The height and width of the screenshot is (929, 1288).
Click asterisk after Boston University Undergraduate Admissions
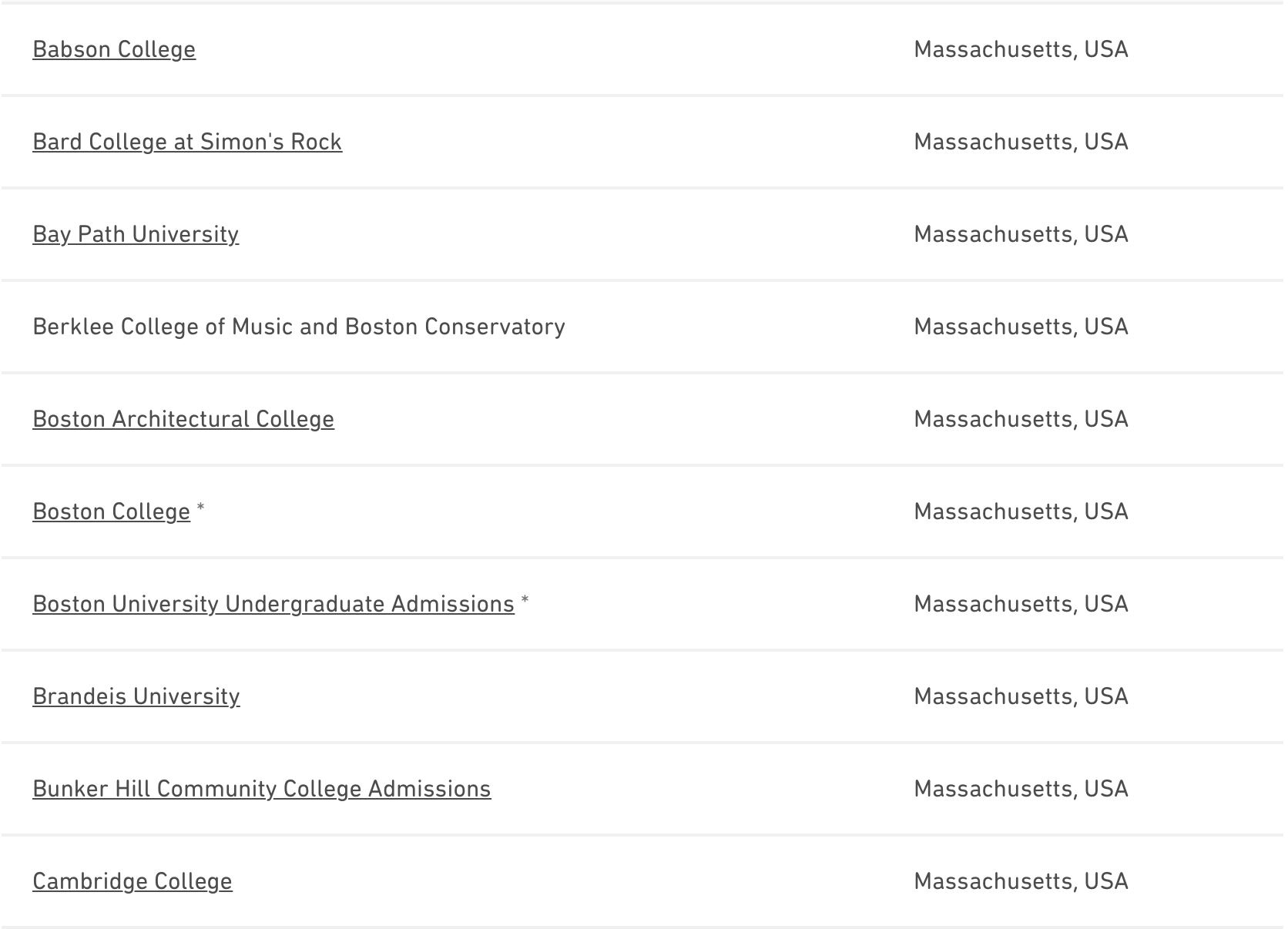(525, 600)
